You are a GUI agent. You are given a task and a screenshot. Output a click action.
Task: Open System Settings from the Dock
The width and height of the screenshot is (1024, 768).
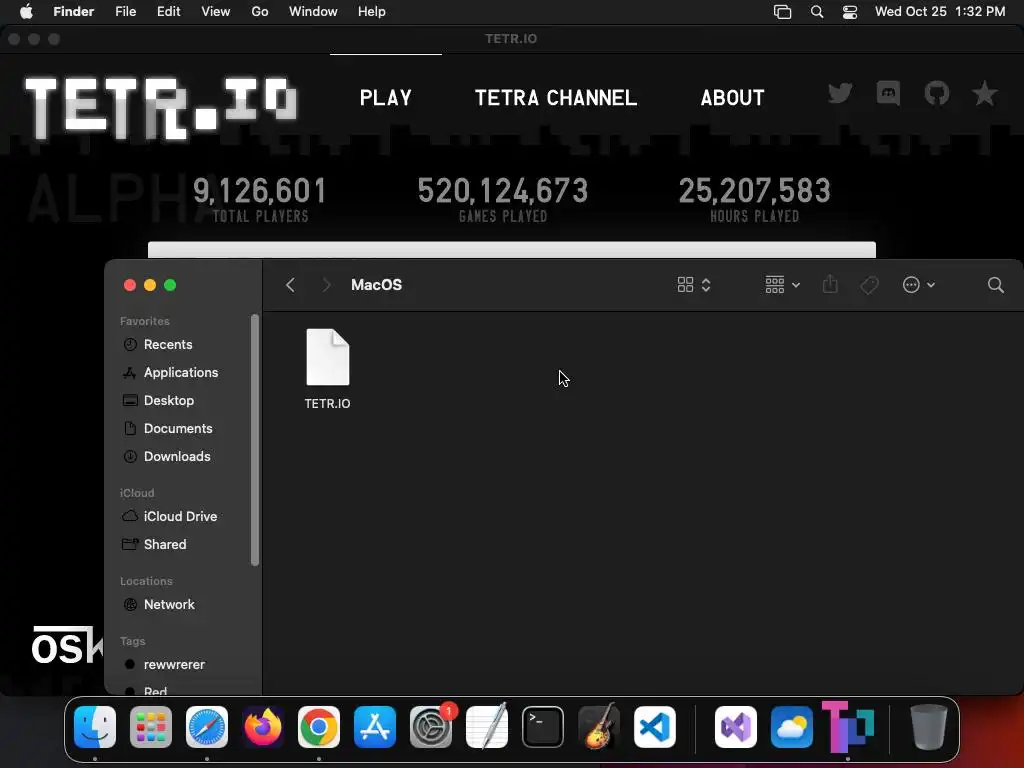point(431,727)
